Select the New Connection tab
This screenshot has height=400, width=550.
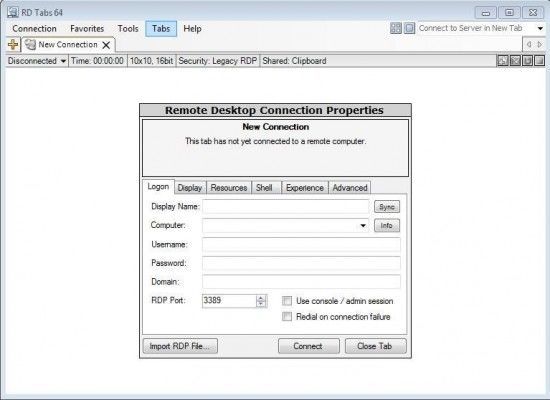68,45
